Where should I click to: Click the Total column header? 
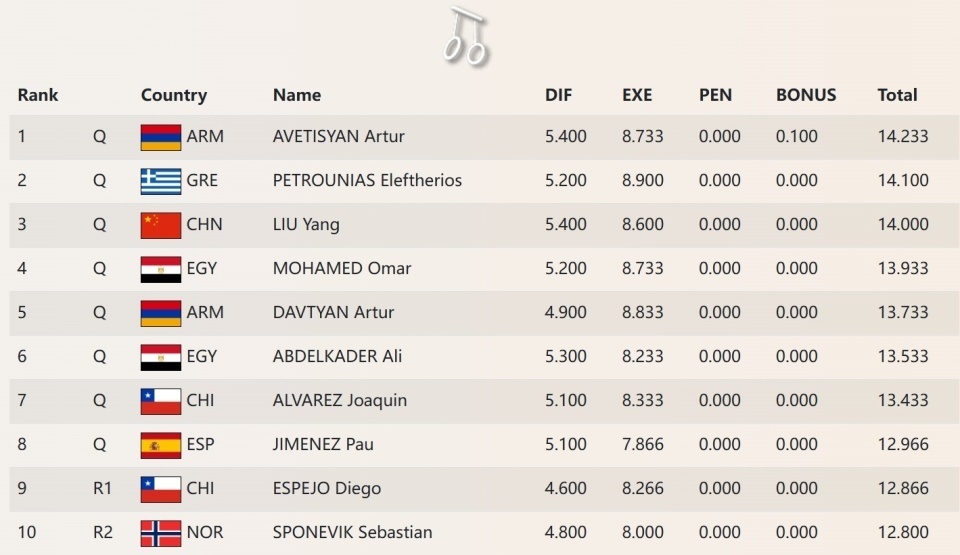(897, 95)
